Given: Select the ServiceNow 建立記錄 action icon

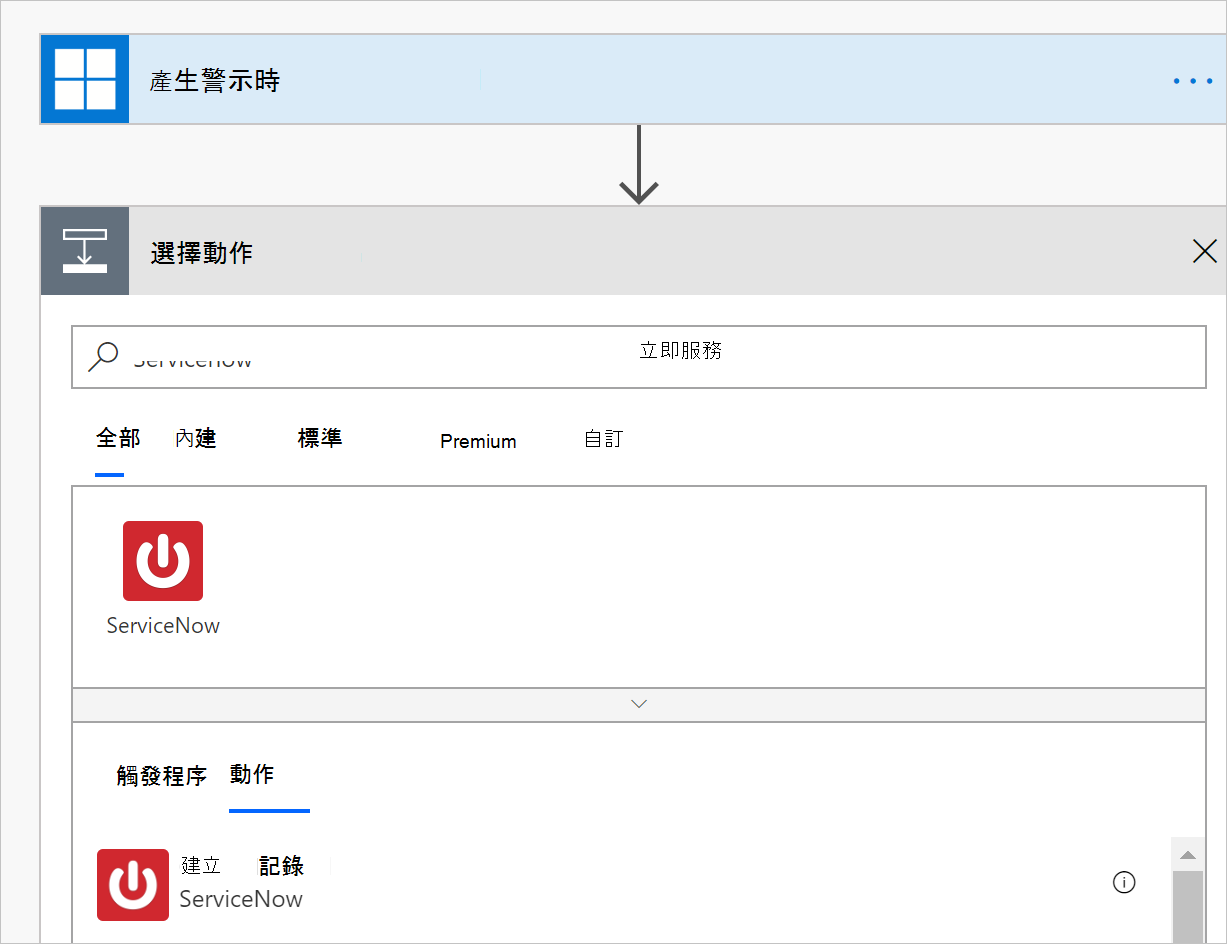Looking at the screenshot, I should pos(133,884).
